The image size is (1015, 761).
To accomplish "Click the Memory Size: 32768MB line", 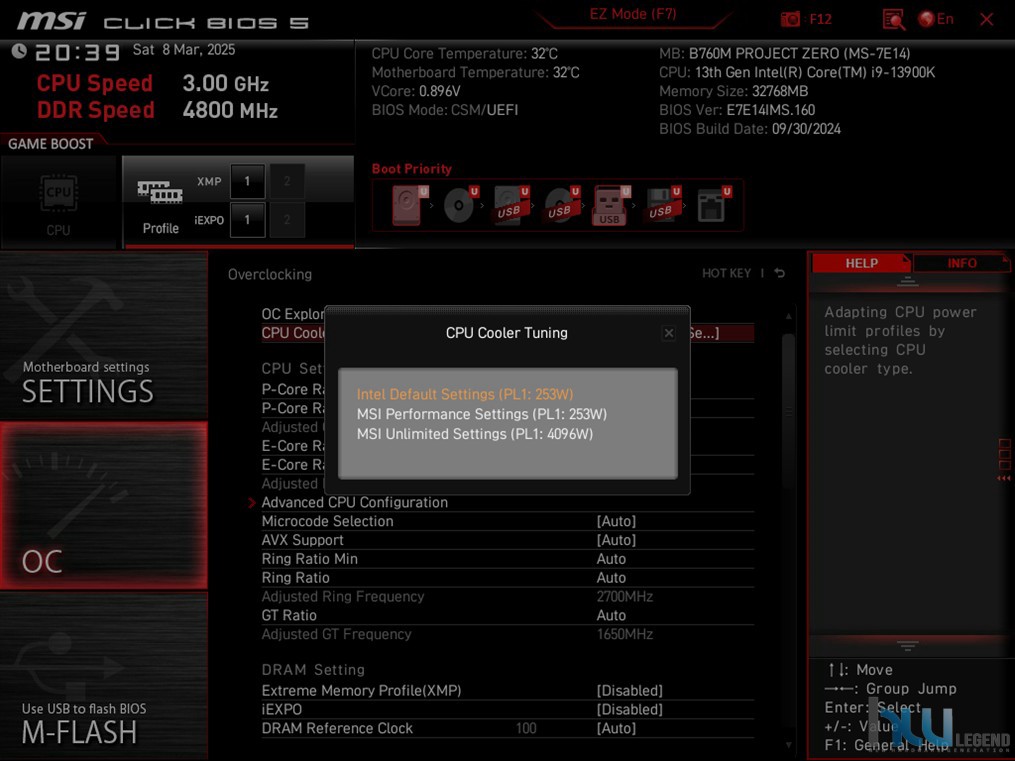I will [733, 91].
